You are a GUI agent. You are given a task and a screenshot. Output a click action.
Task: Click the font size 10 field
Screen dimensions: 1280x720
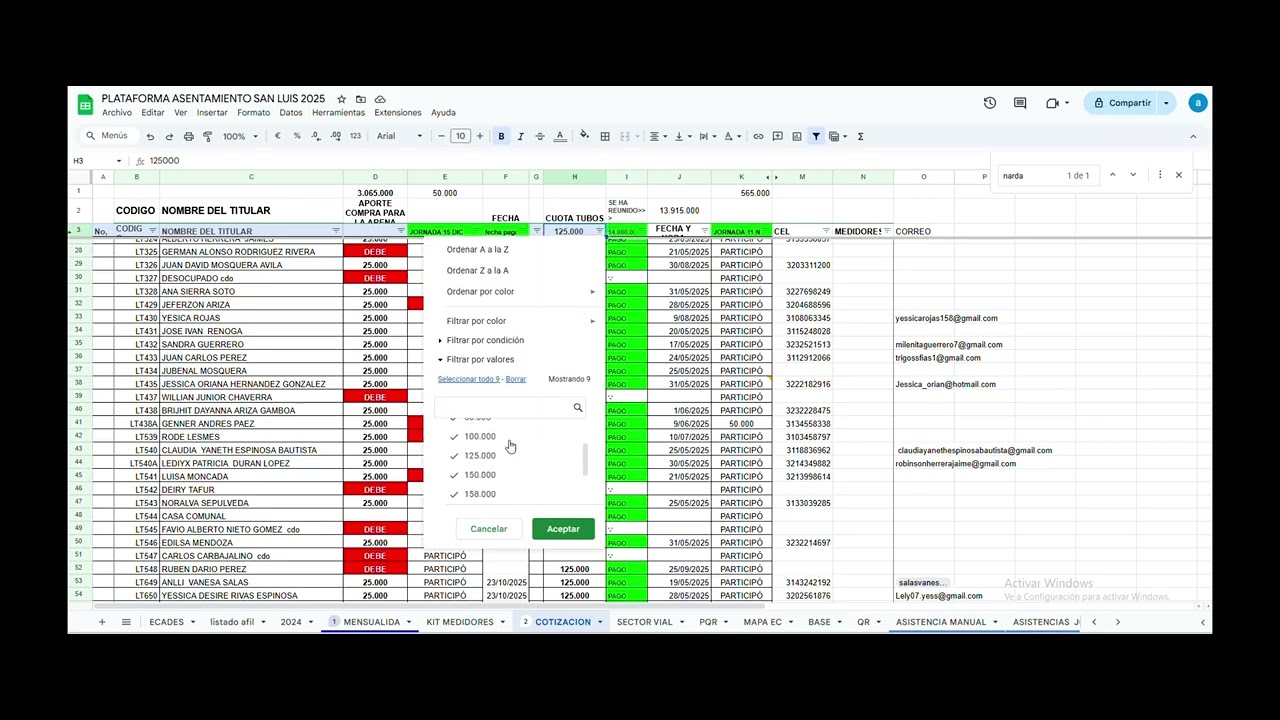[461, 136]
